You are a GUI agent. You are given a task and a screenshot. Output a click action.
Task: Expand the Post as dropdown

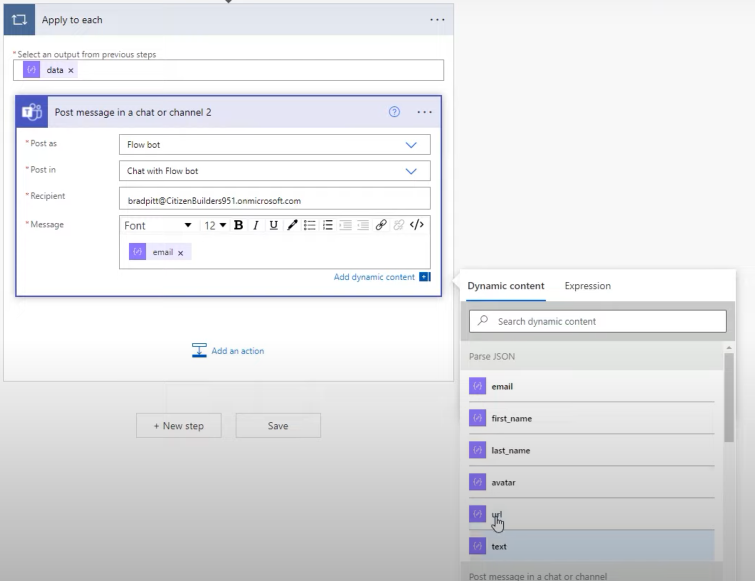tap(411, 145)
